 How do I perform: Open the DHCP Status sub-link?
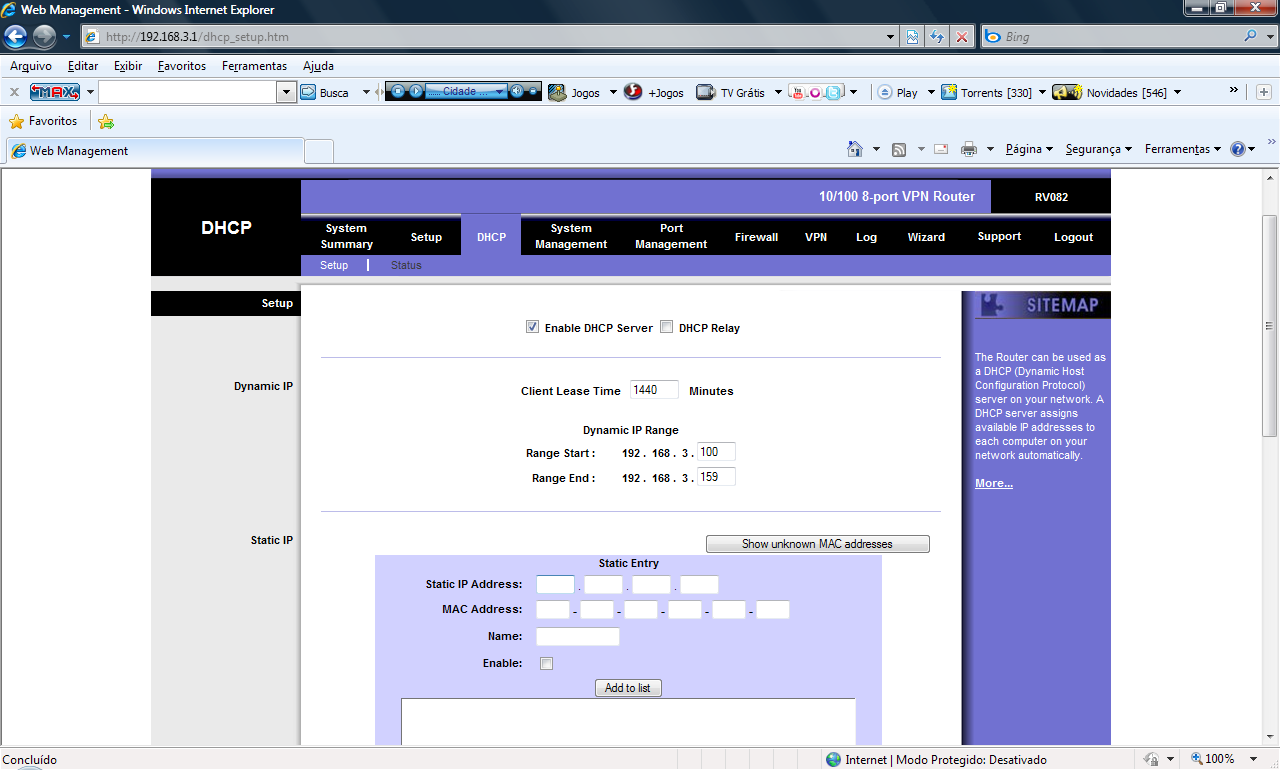[406, 265]
